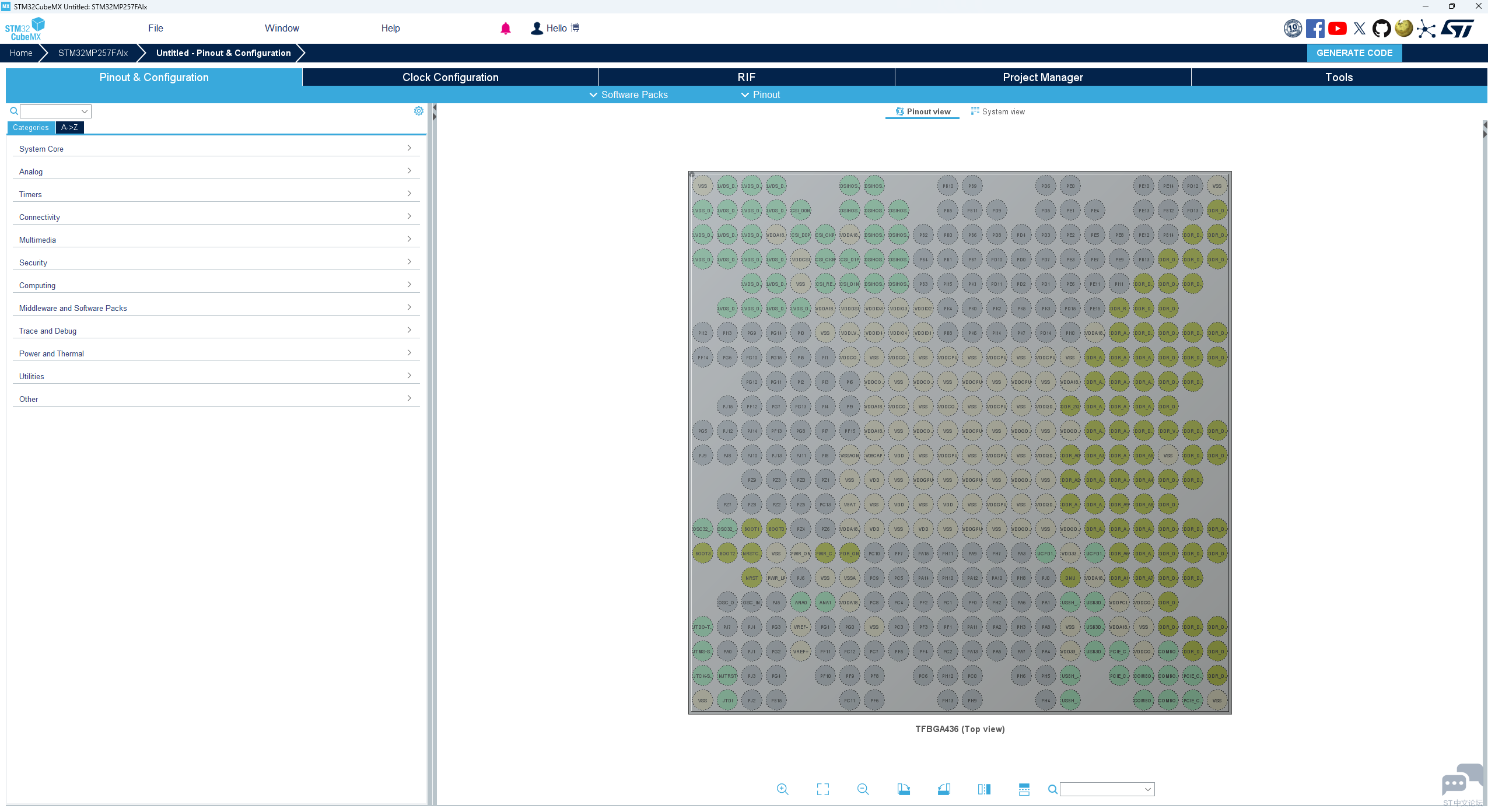Flip the chip view vertically
The height and width of the screenshot is (812, 1488).
[x=1024, y=789]
